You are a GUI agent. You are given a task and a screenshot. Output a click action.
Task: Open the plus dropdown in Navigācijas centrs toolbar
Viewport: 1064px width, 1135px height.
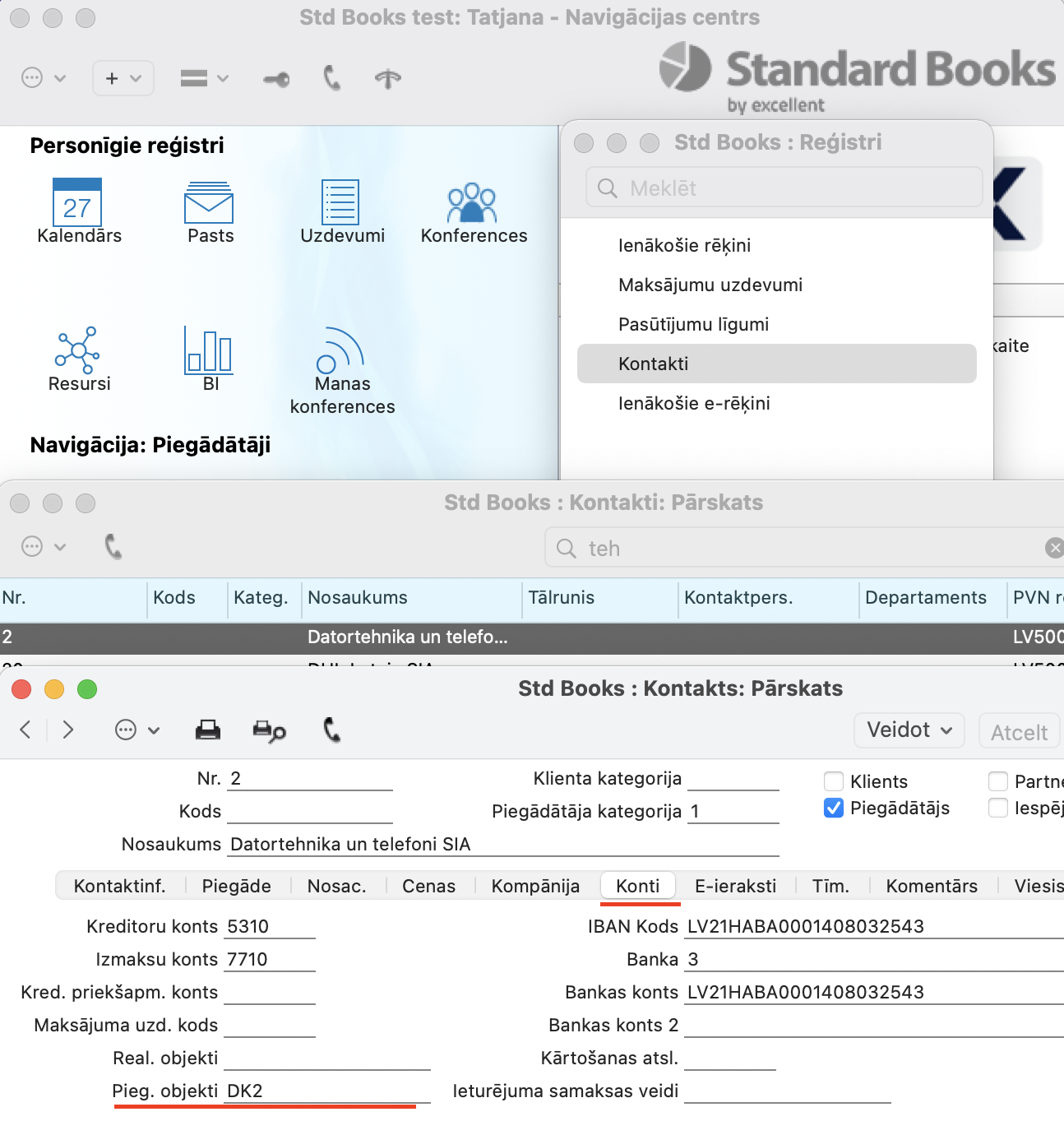(123, 78)
